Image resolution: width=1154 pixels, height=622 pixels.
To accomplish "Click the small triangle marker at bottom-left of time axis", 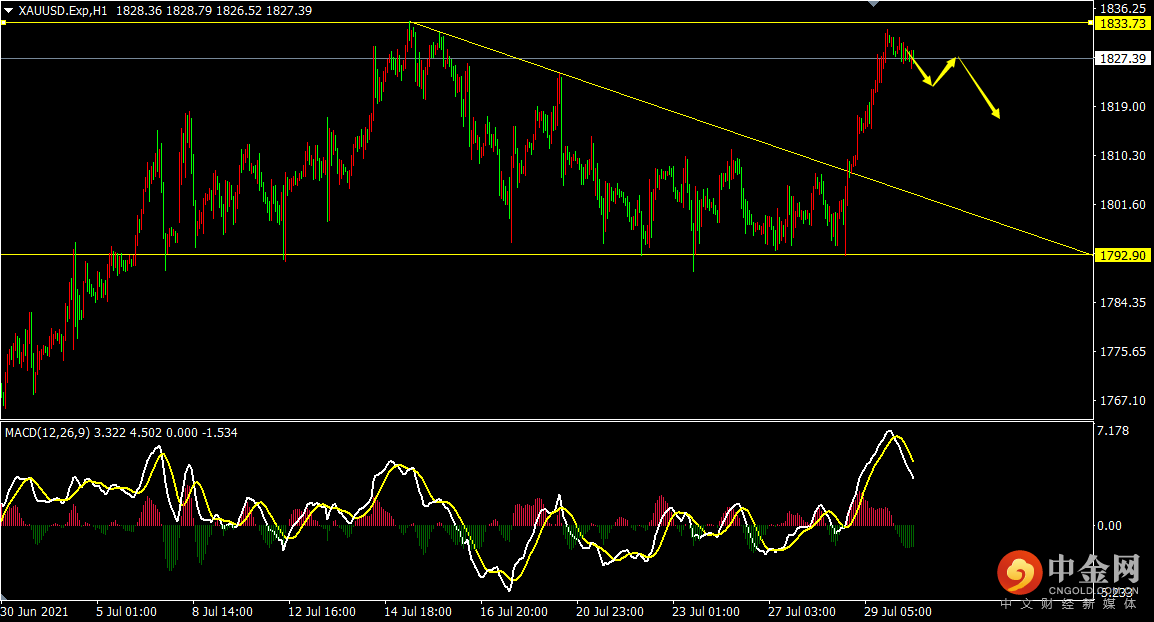I will (4, 598).
